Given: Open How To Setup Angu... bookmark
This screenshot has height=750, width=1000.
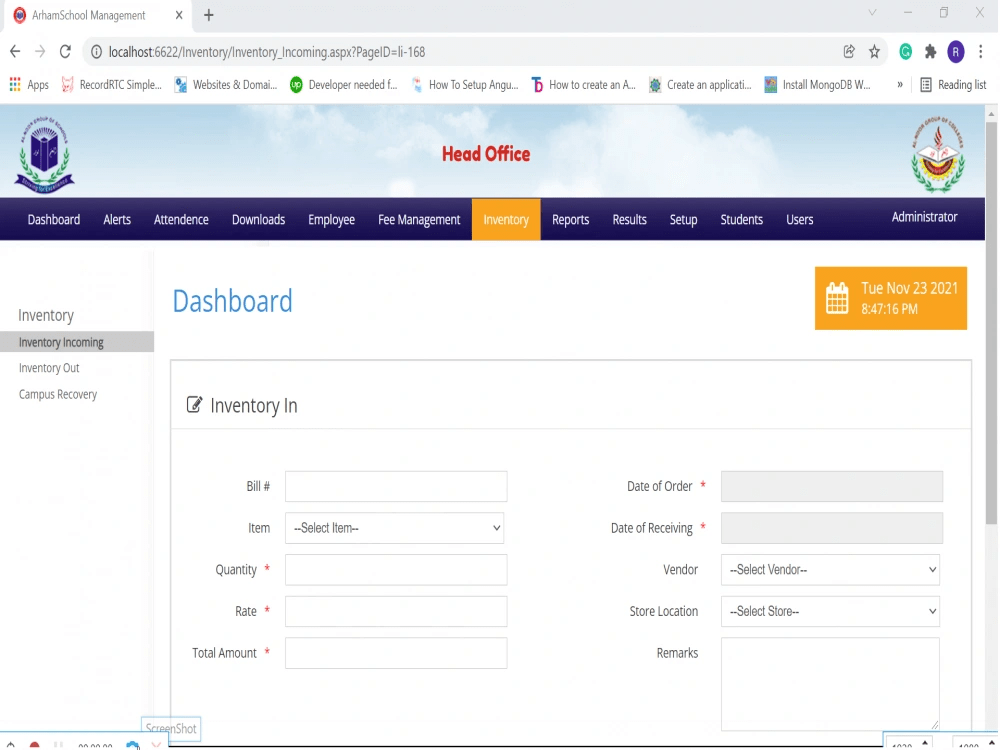Looking at the screenshot, I should point(465,85).
